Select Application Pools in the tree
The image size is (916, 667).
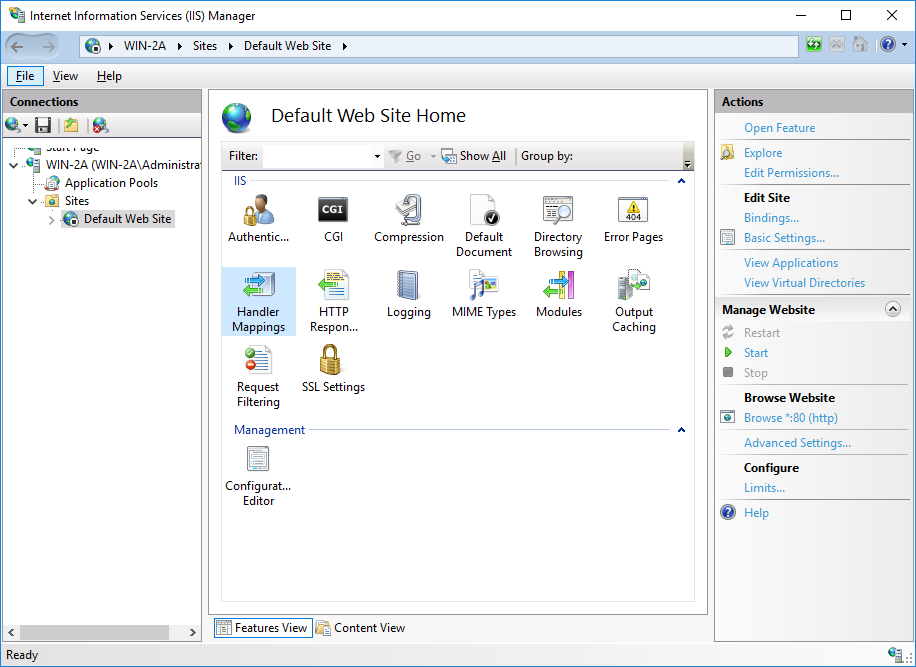click(x=111, y=183)
